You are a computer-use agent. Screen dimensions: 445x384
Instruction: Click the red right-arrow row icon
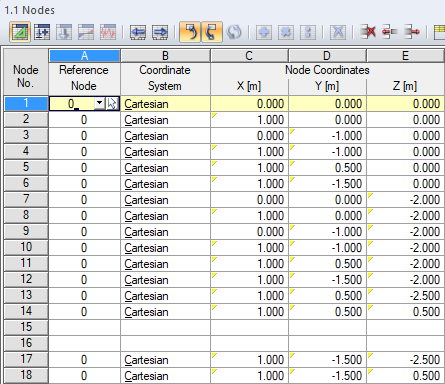coord(412,32)
